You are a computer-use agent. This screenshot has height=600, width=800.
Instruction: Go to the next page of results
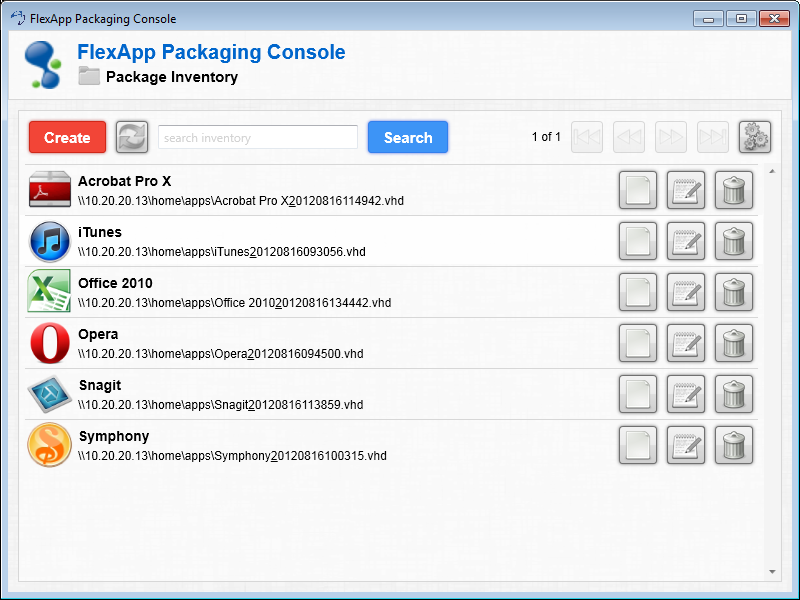point(671,137)
